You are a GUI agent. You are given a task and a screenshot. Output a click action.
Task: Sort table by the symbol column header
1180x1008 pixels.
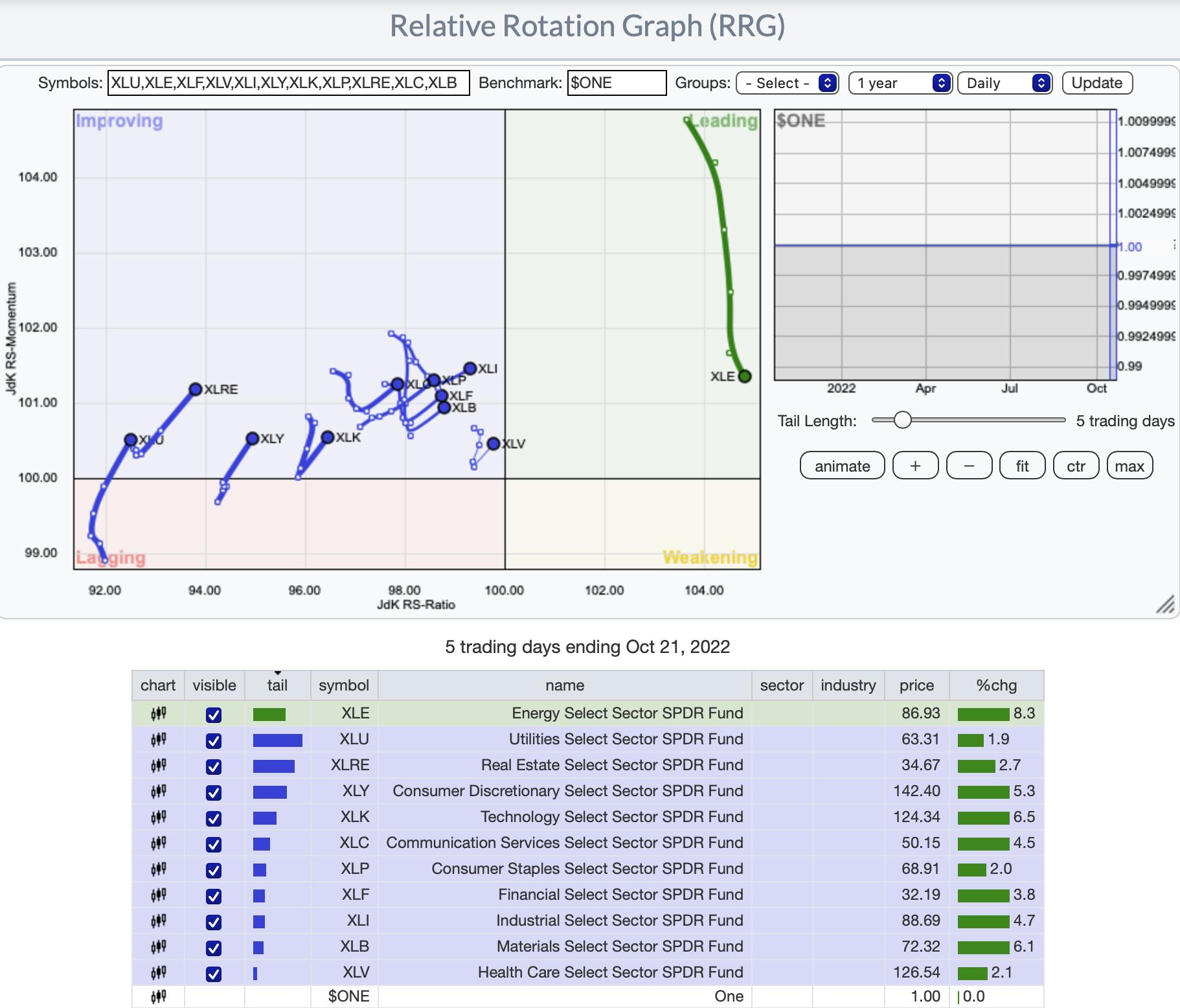tap(343, 685)
